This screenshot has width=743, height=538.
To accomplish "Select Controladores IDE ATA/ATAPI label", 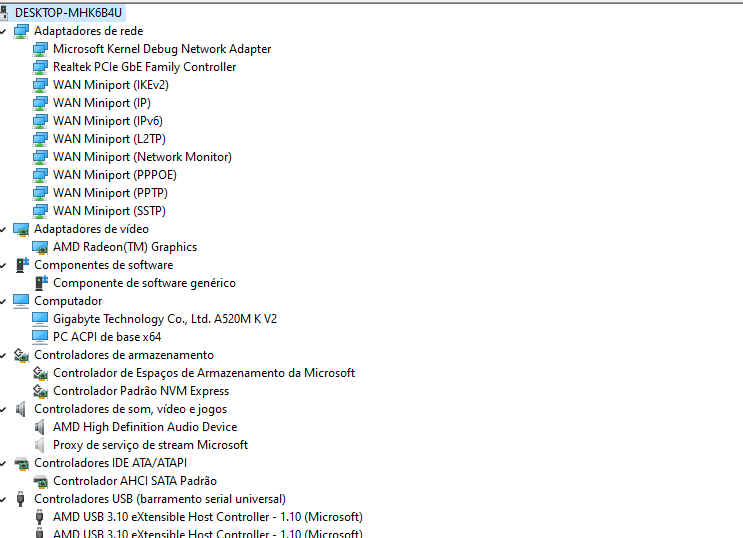I will [111, 463].
